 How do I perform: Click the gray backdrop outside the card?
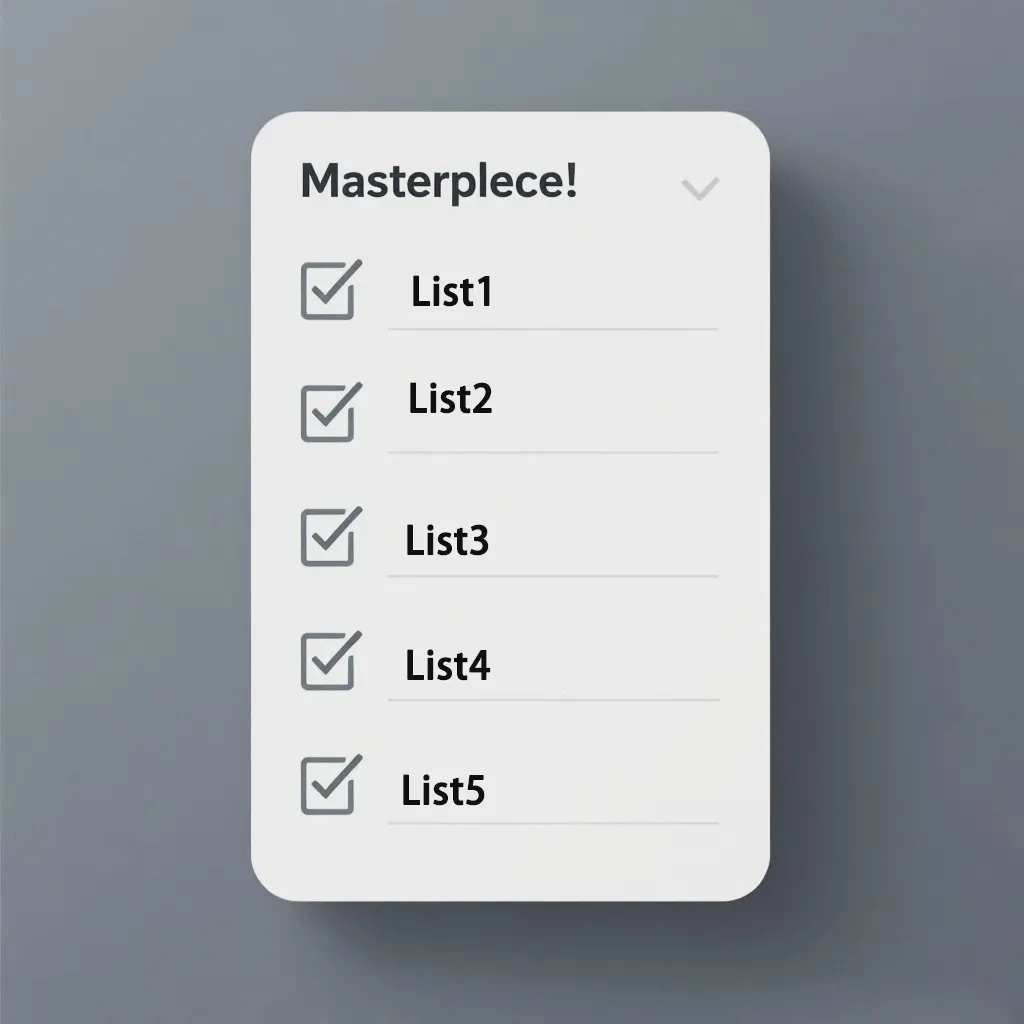coord(120,500)
